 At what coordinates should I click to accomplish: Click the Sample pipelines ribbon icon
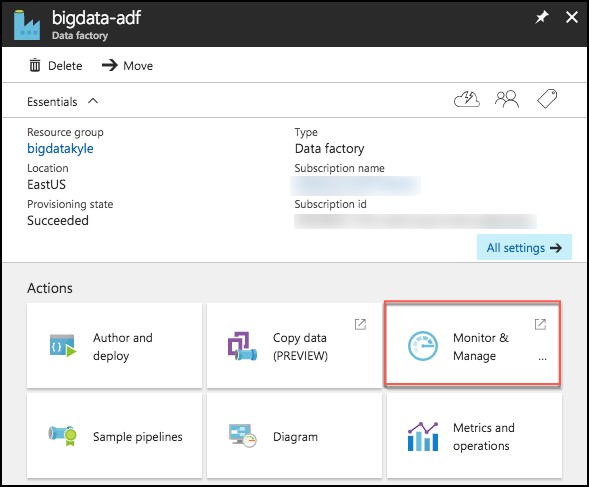[63, 436]
